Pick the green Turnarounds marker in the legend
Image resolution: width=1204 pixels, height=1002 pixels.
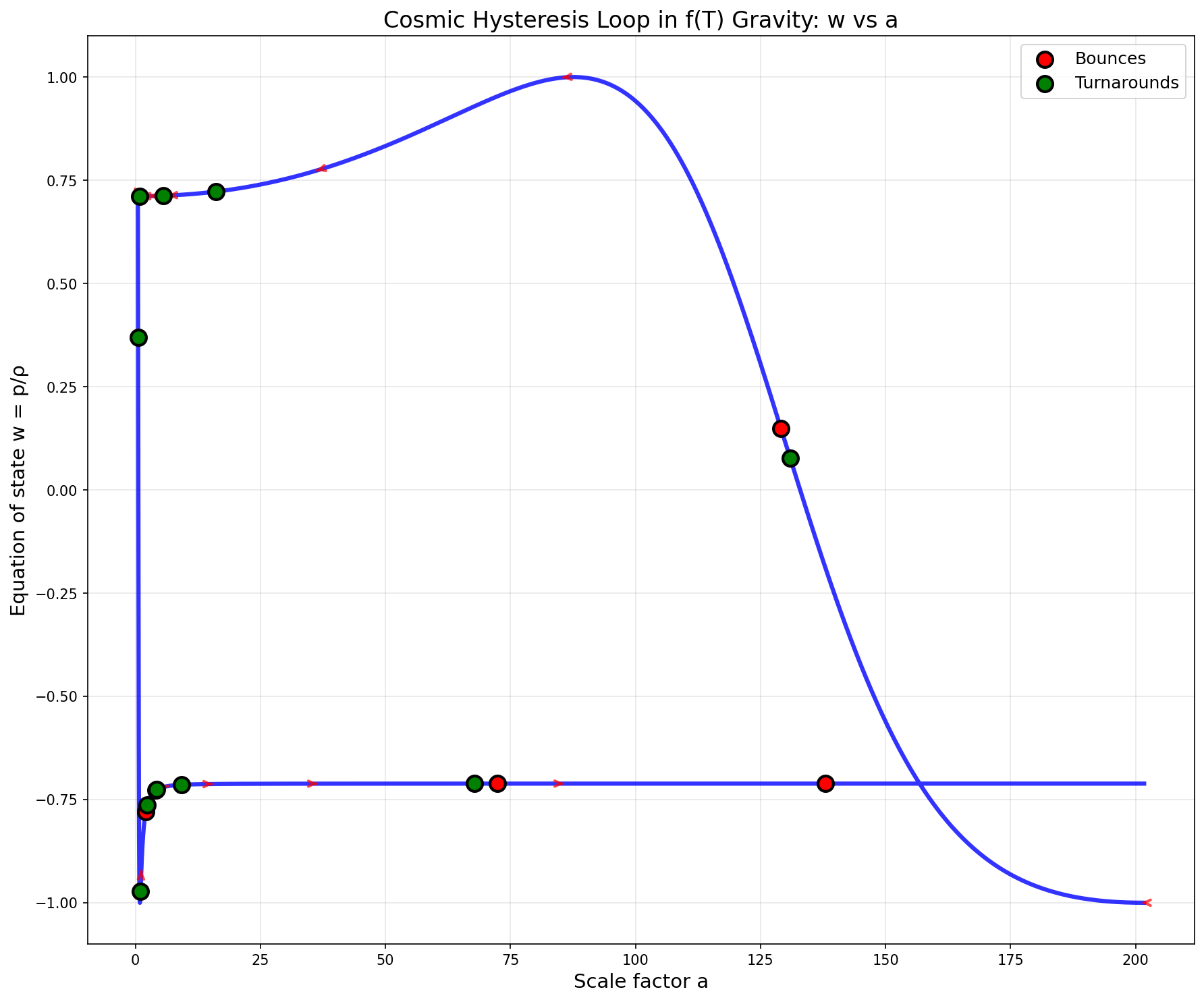pos(1045,84)
